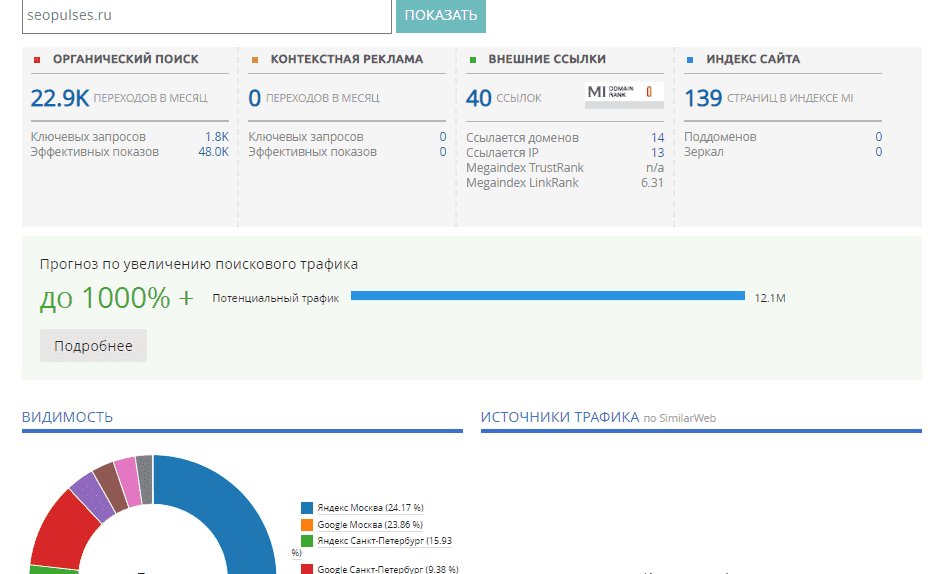
Task: Click the 12.1M potential traffic value
Action: (770, 298)
